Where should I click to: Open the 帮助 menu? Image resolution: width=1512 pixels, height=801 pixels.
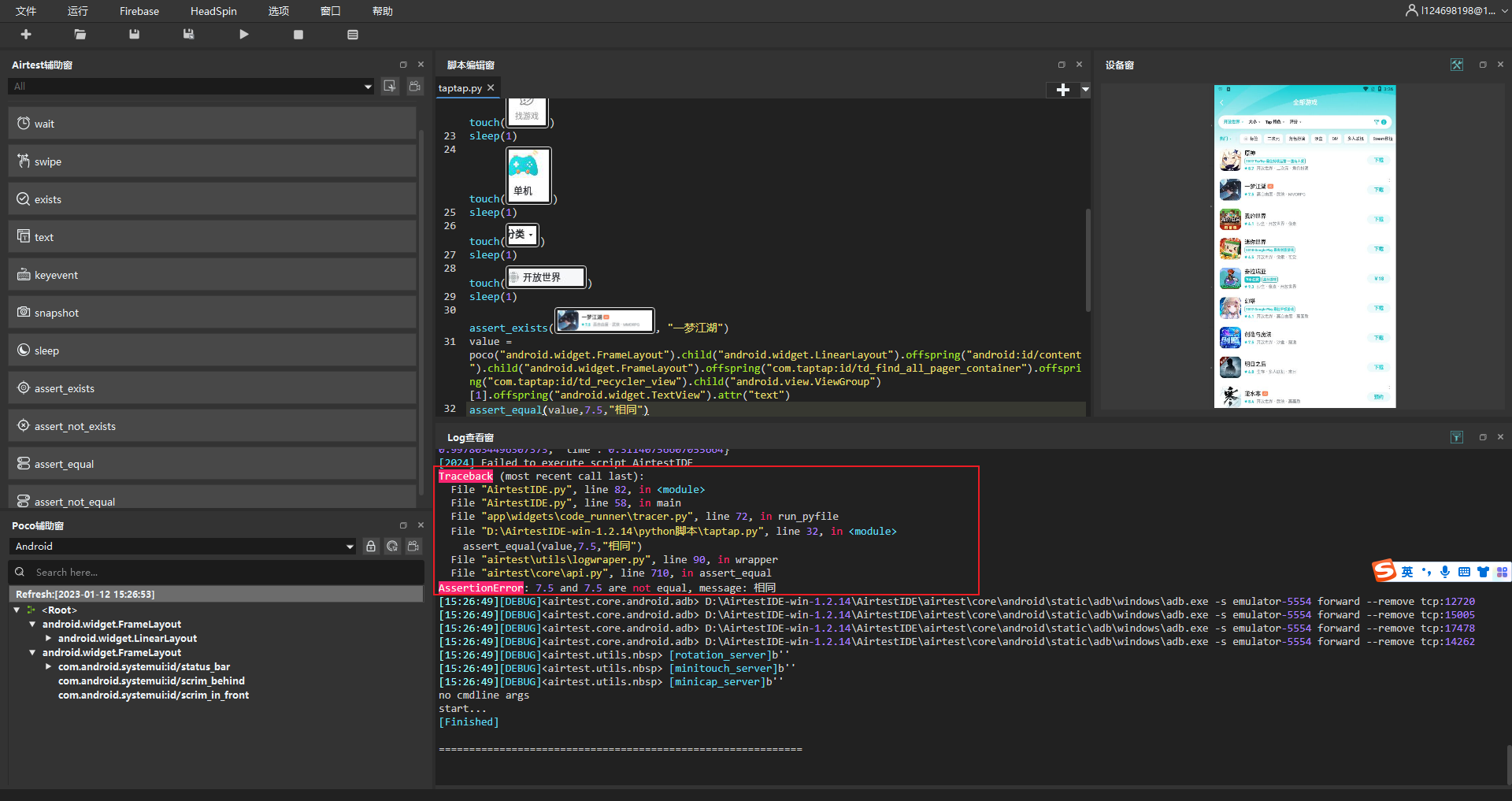point(383,11)
